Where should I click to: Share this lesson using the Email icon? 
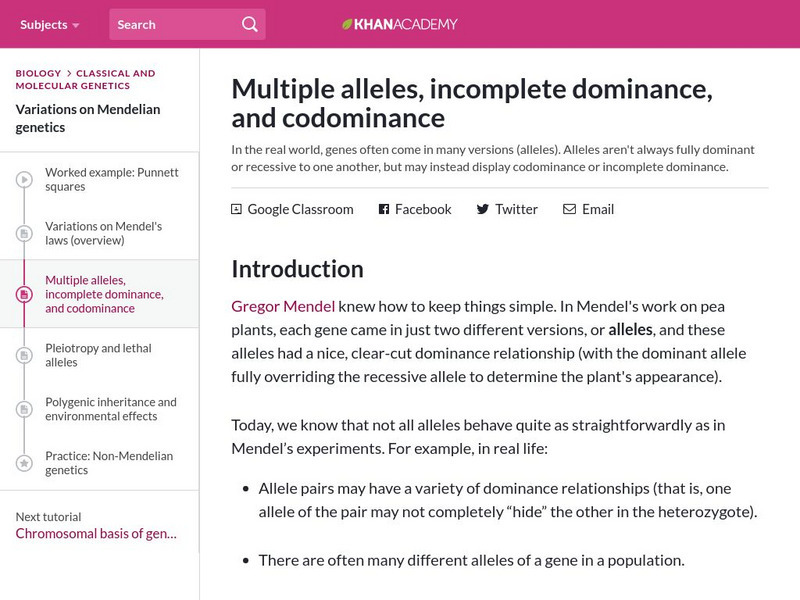pyautogui.click(x=569, y=209)
